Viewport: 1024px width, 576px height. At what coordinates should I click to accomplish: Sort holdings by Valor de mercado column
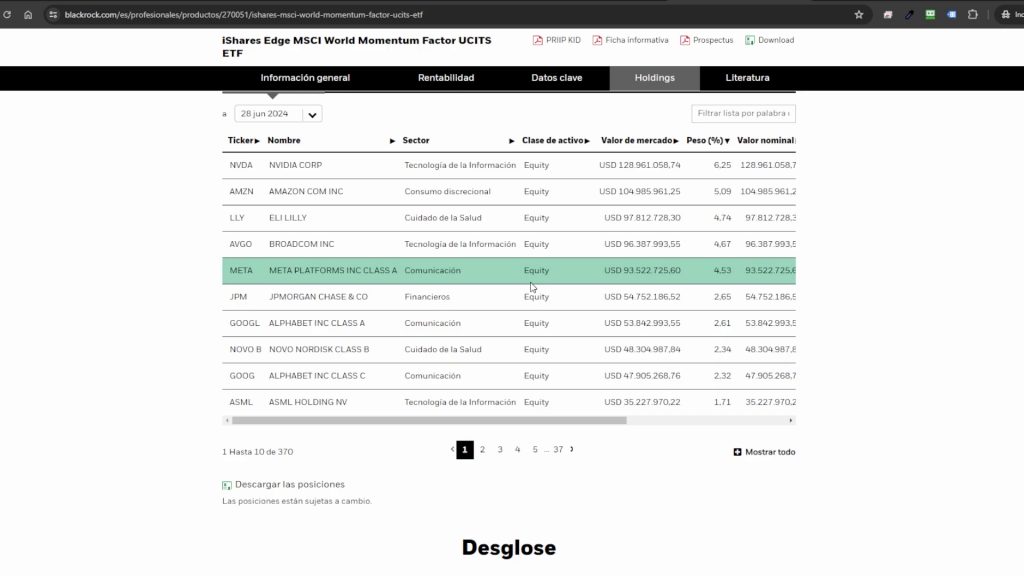[640, 140]
